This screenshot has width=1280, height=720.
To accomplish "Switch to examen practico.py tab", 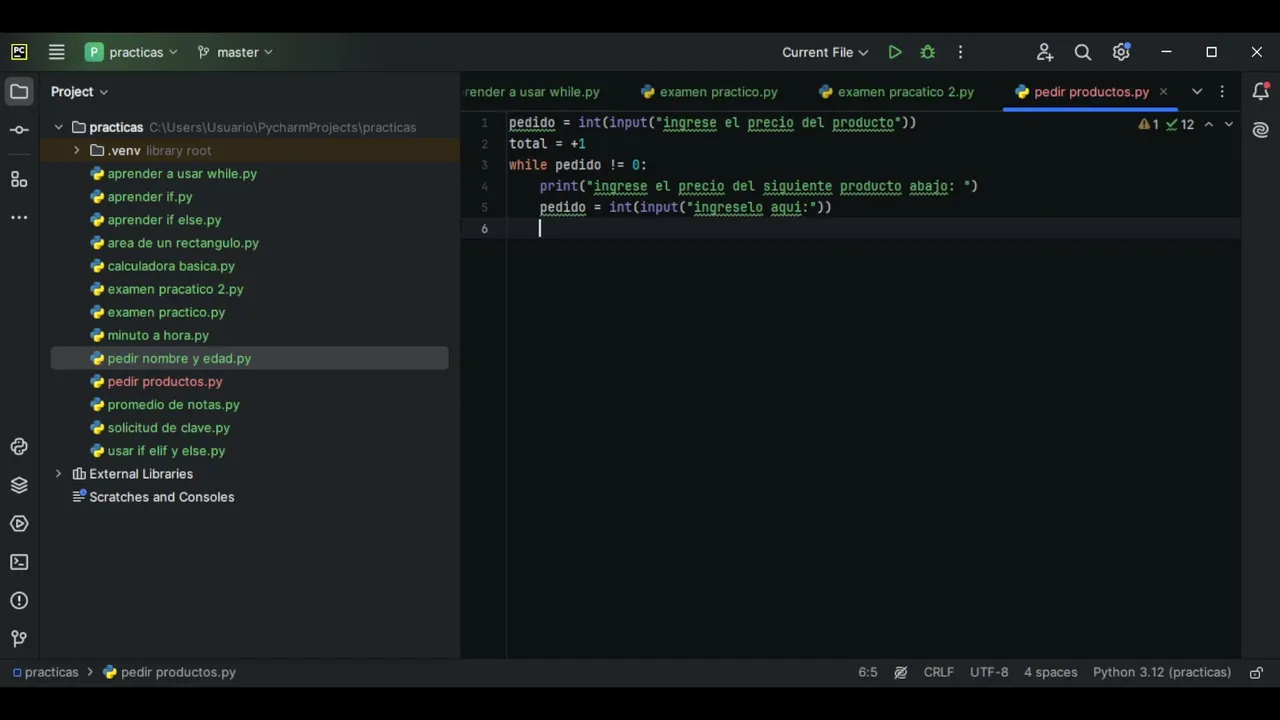I will [x=709, y=92].
